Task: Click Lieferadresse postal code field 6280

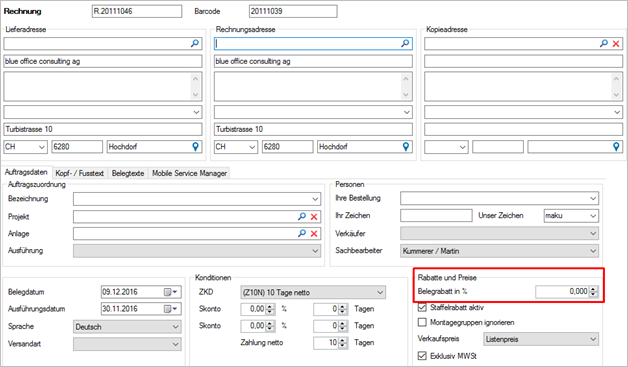Action: tap(77, 147)
